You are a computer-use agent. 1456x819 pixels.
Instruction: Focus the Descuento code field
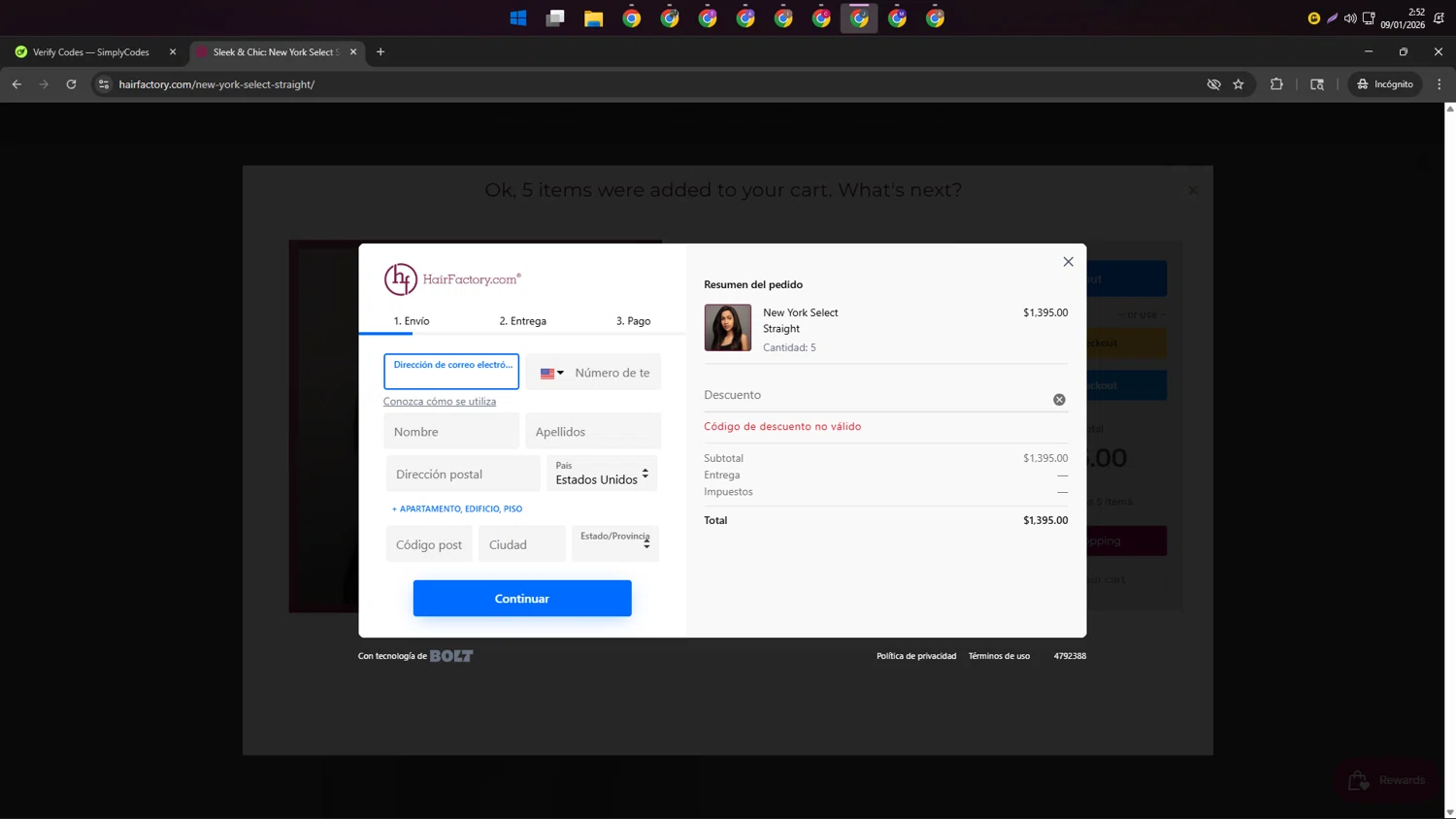pos(874,395)
